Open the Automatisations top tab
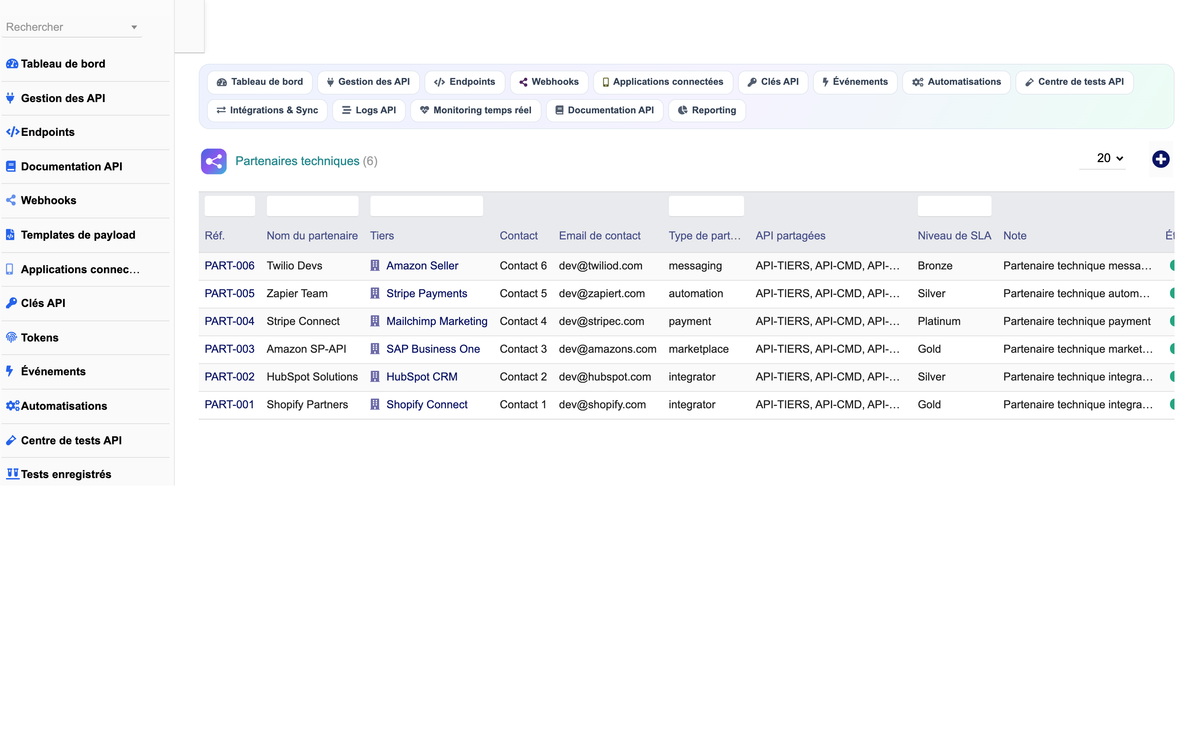This screenshot has width=1200, height=743. coord(956,82)
